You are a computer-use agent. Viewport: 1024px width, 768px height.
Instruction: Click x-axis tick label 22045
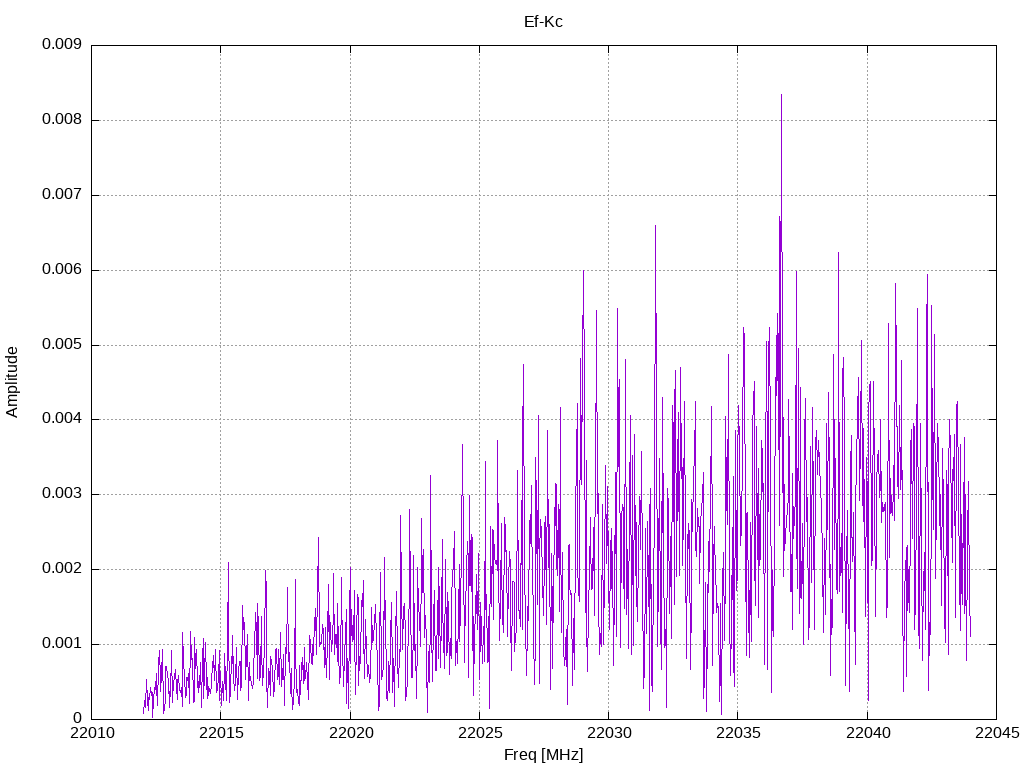point(997,733)
